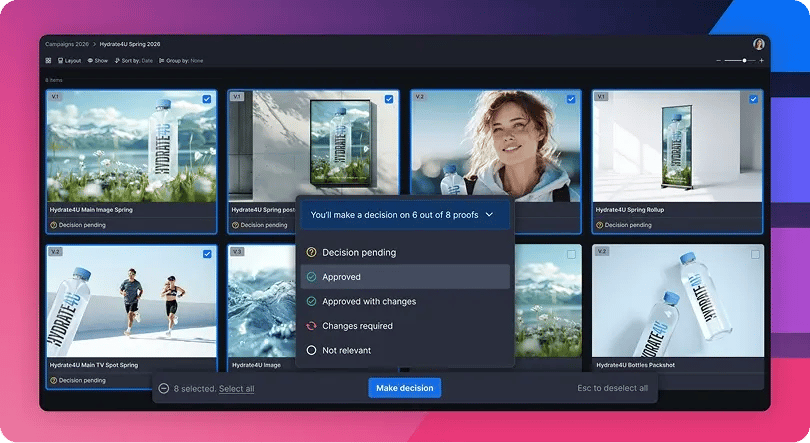Click the minus icon to shrink thumbnails
Screen dimensions: 810x443
(718, 60)
